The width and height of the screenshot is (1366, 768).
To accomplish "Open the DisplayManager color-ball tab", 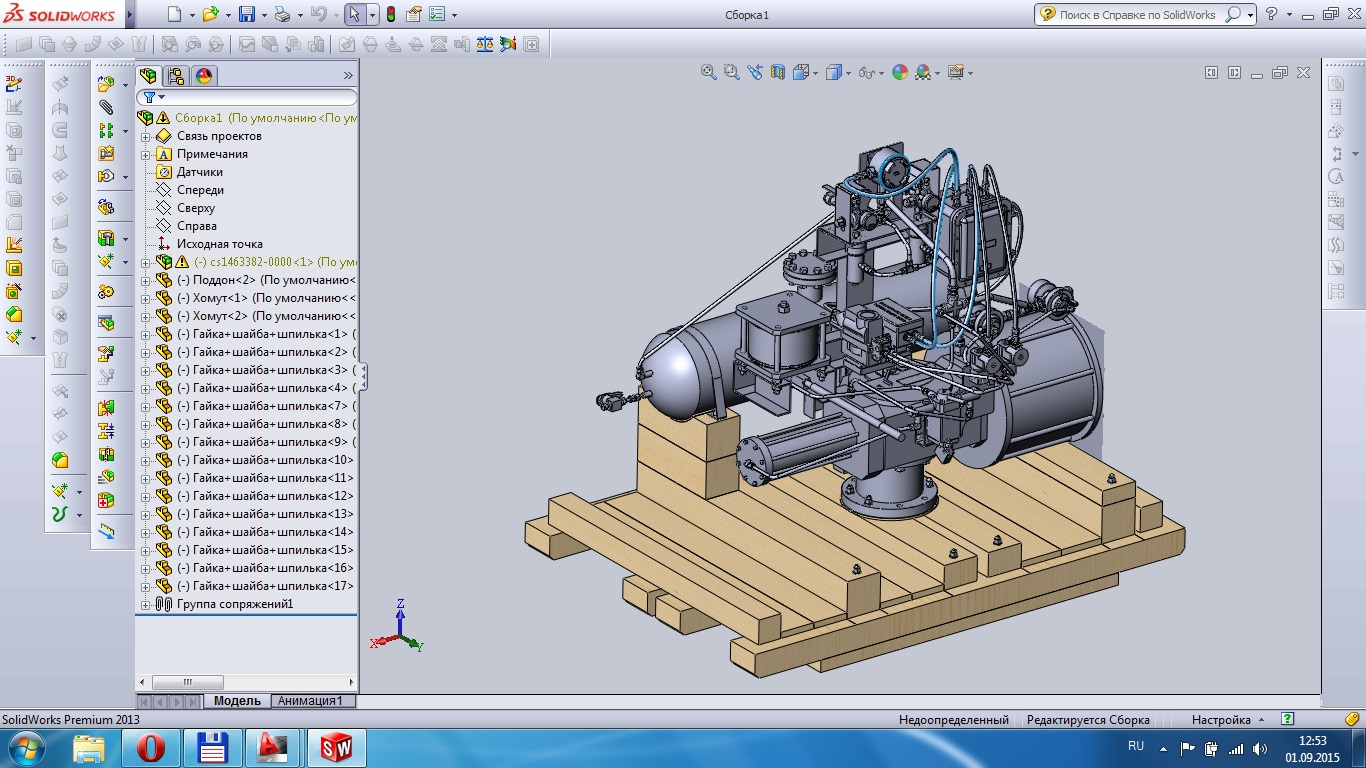I will pos(203,75).
